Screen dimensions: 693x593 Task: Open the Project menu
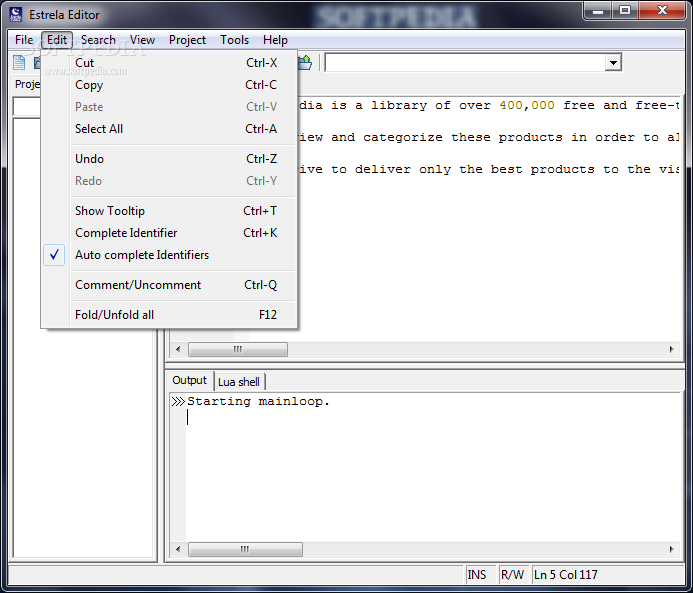(187, 40)
